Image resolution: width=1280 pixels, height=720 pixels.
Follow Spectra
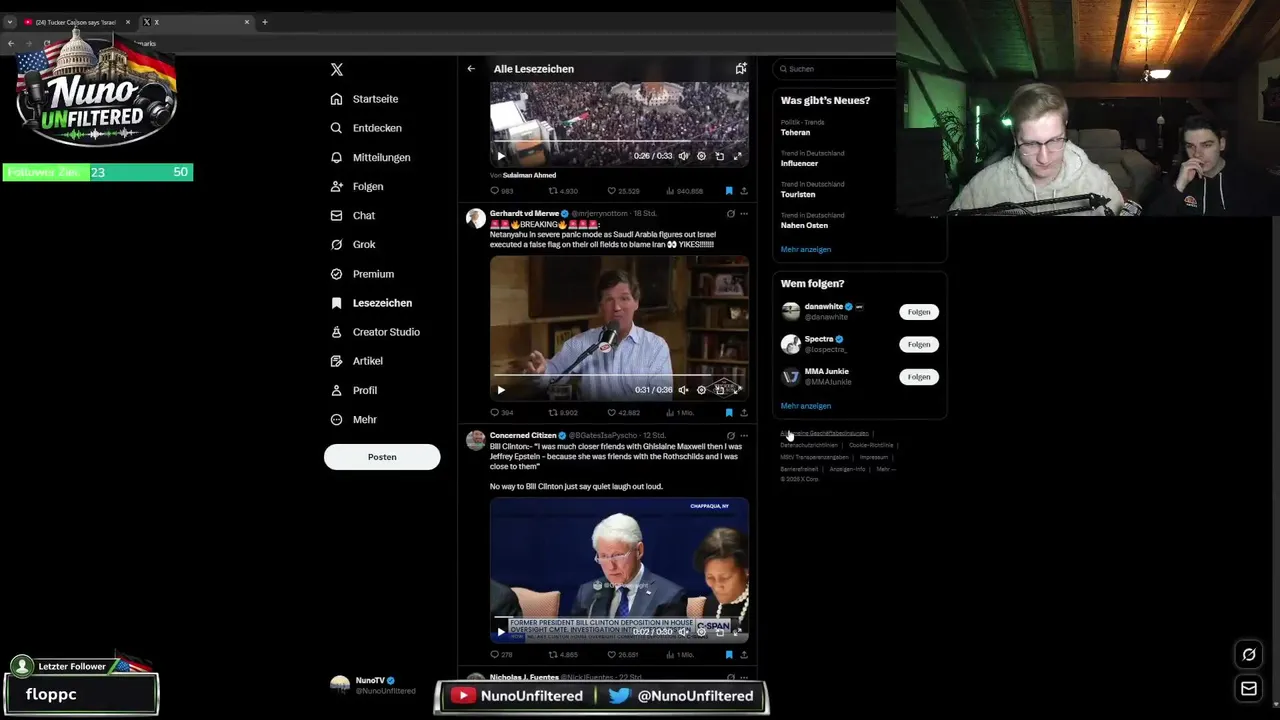pyautogui.click(x=919, y=344)
